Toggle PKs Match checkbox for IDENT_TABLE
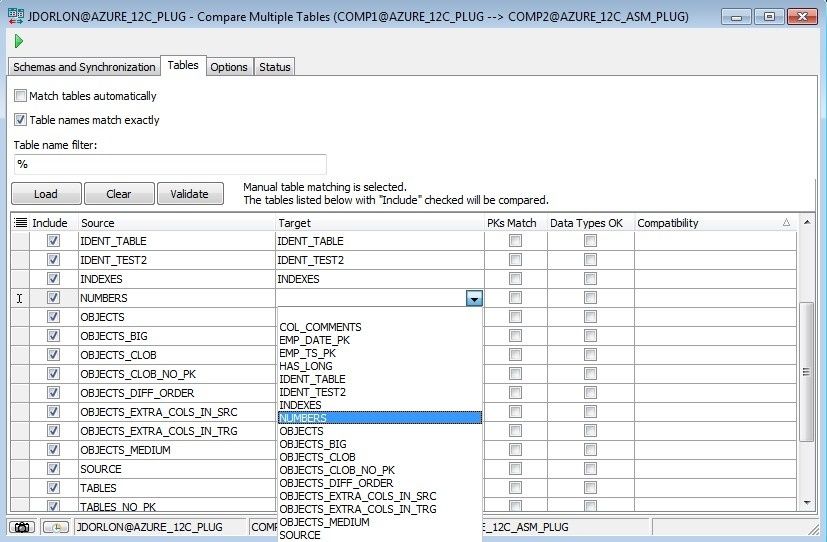This screenshot has width=827, height=542. (515, 241)
